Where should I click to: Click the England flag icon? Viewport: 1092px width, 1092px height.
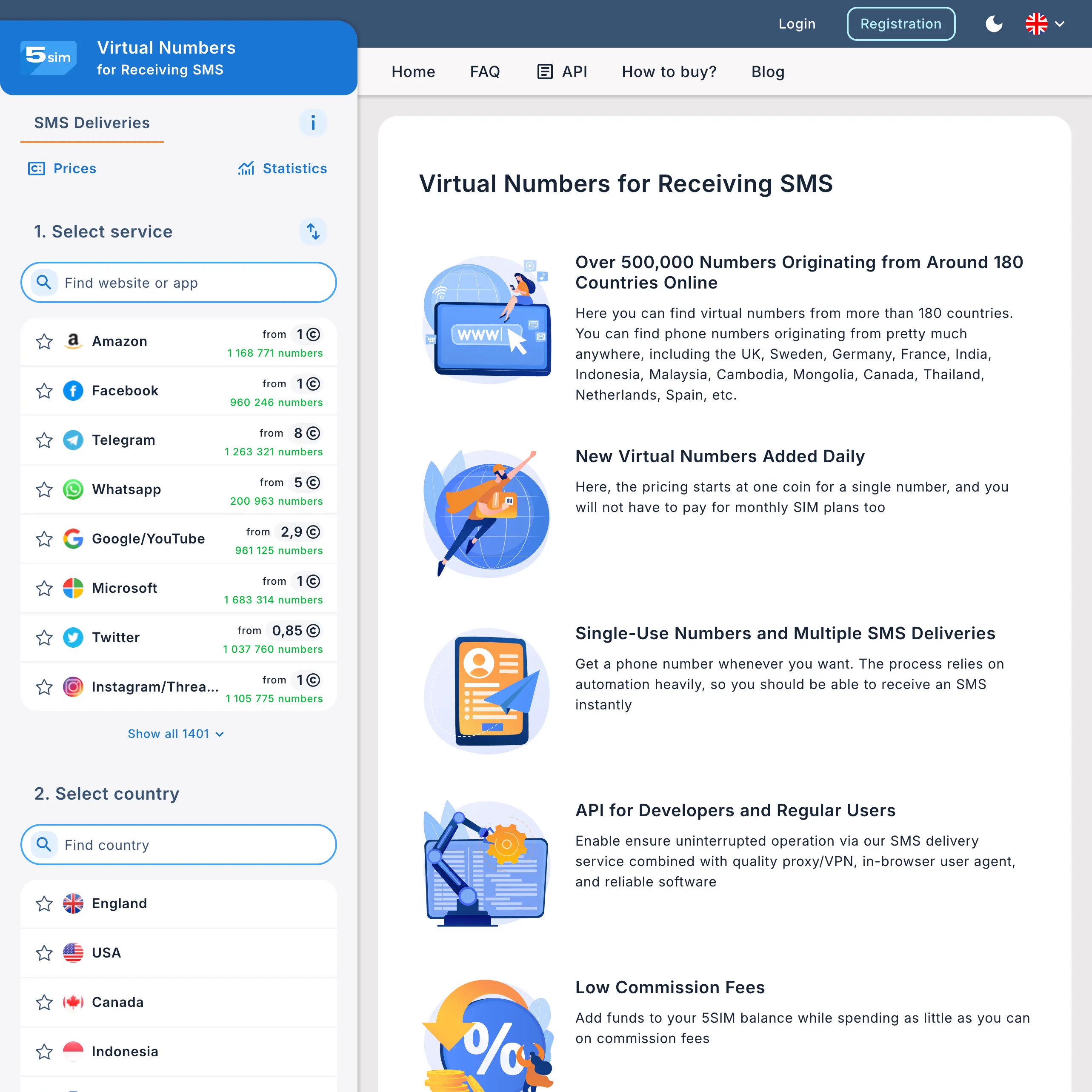tap(73, 903)
